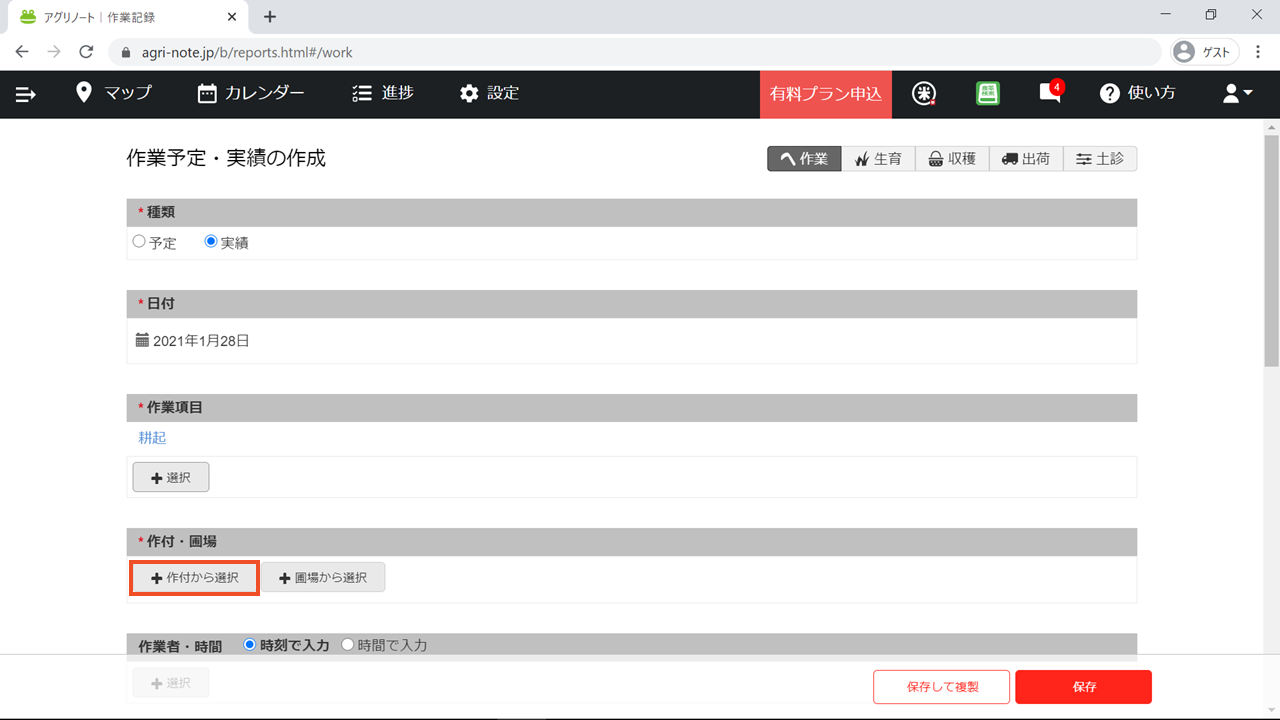Open notifications chat icon with badge
The width and height of the screenshot is (1280, 720).
click(x=1050, y=93)
